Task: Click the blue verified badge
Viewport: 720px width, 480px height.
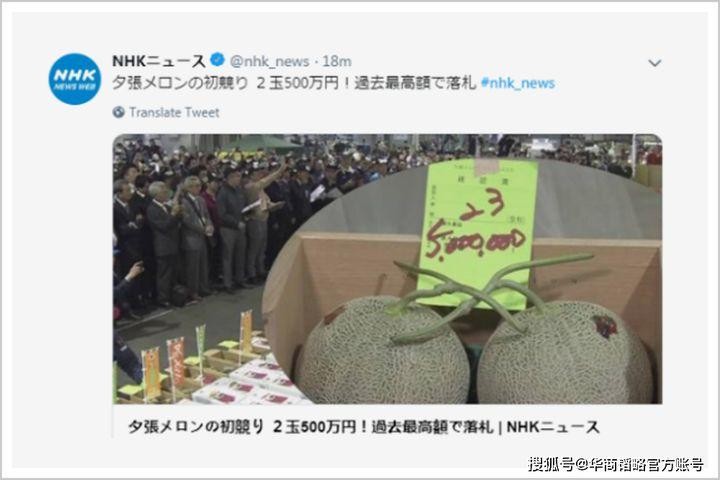Action: [217, 60]
